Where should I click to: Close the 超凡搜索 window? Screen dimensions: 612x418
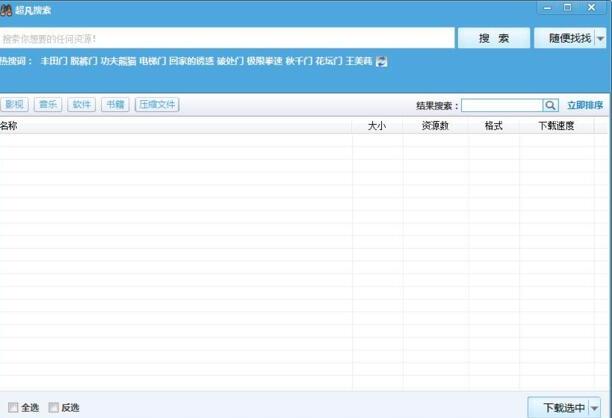pos(592,8)
